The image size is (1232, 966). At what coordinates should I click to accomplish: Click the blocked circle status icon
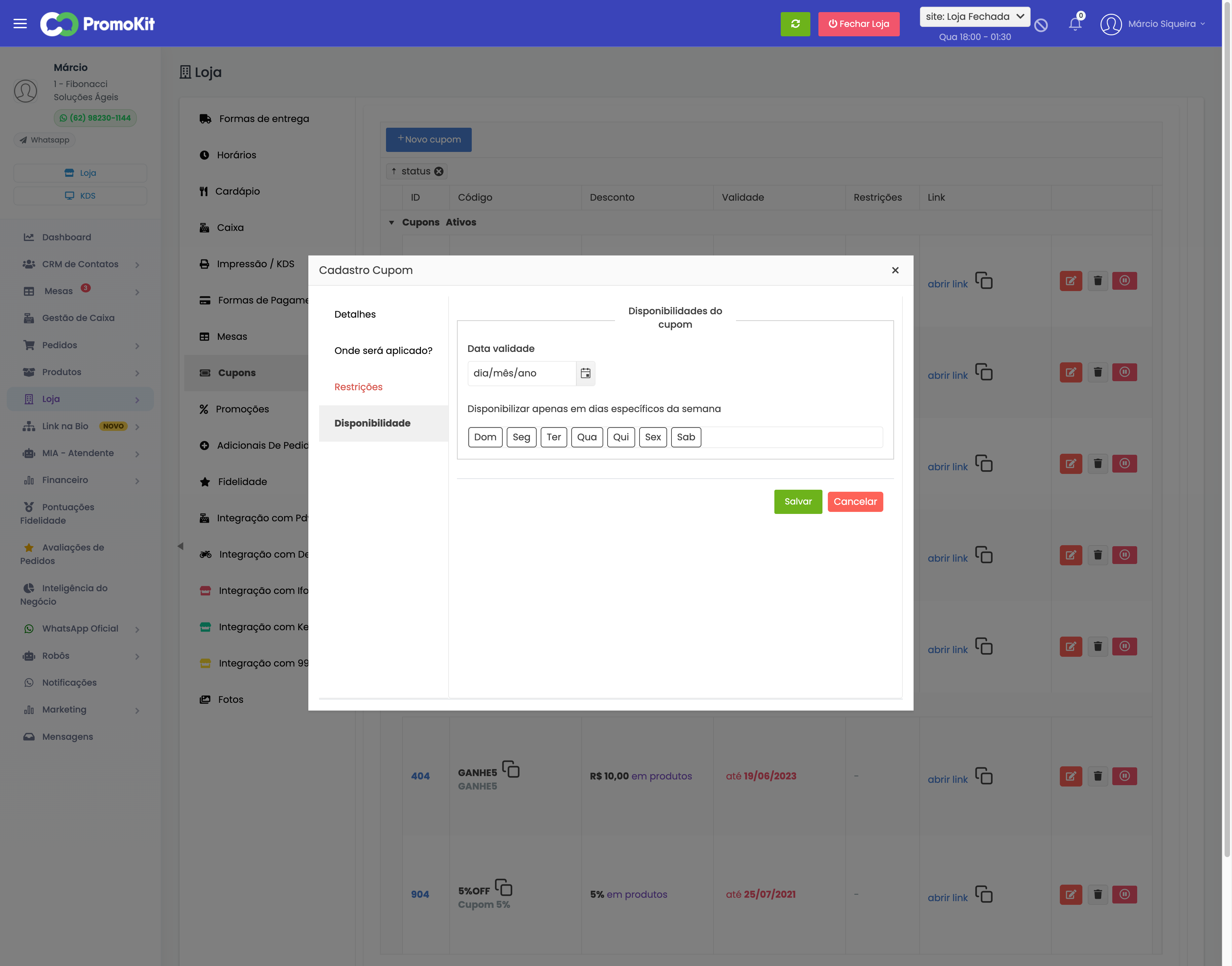[1040, 26]
